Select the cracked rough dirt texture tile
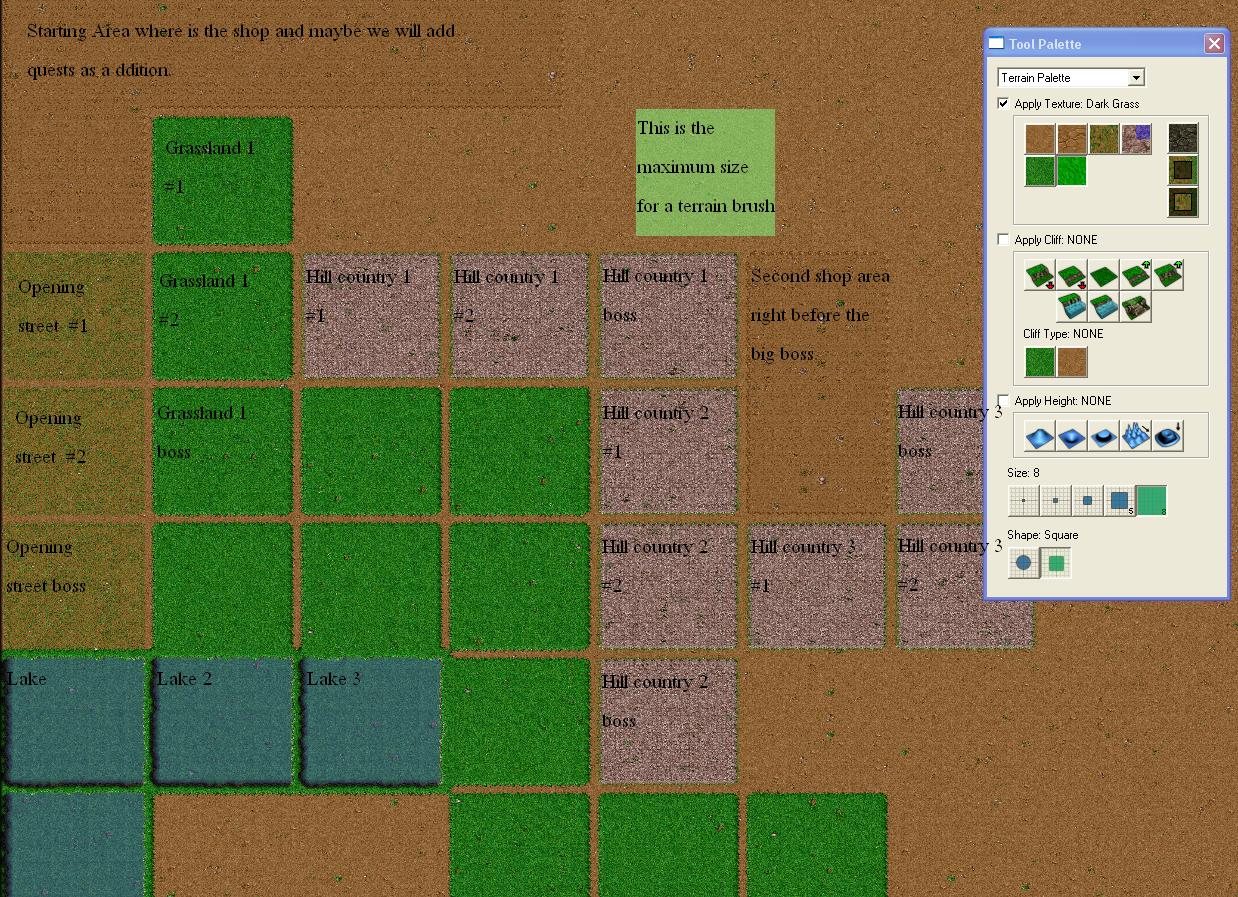 pyautogui.click(x=1072, y=139)
